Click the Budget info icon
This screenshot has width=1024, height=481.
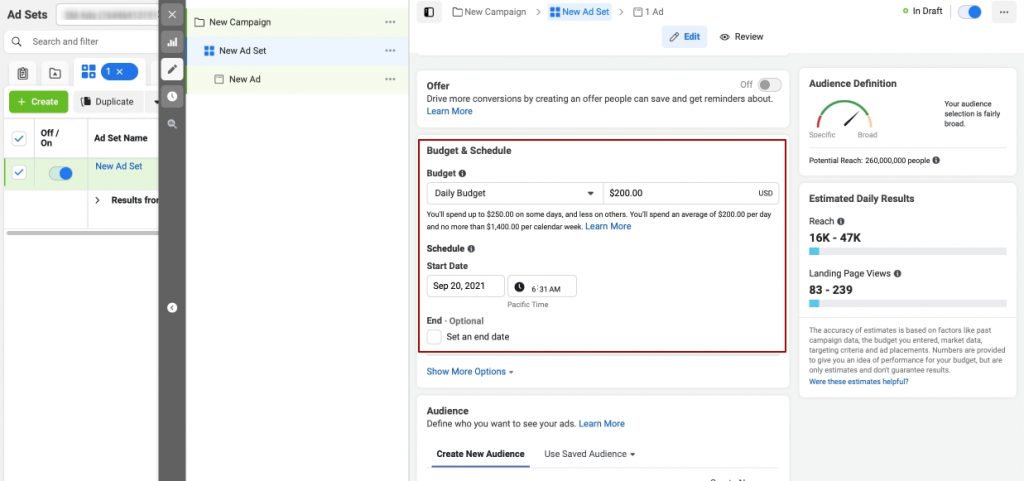[462, 174]
